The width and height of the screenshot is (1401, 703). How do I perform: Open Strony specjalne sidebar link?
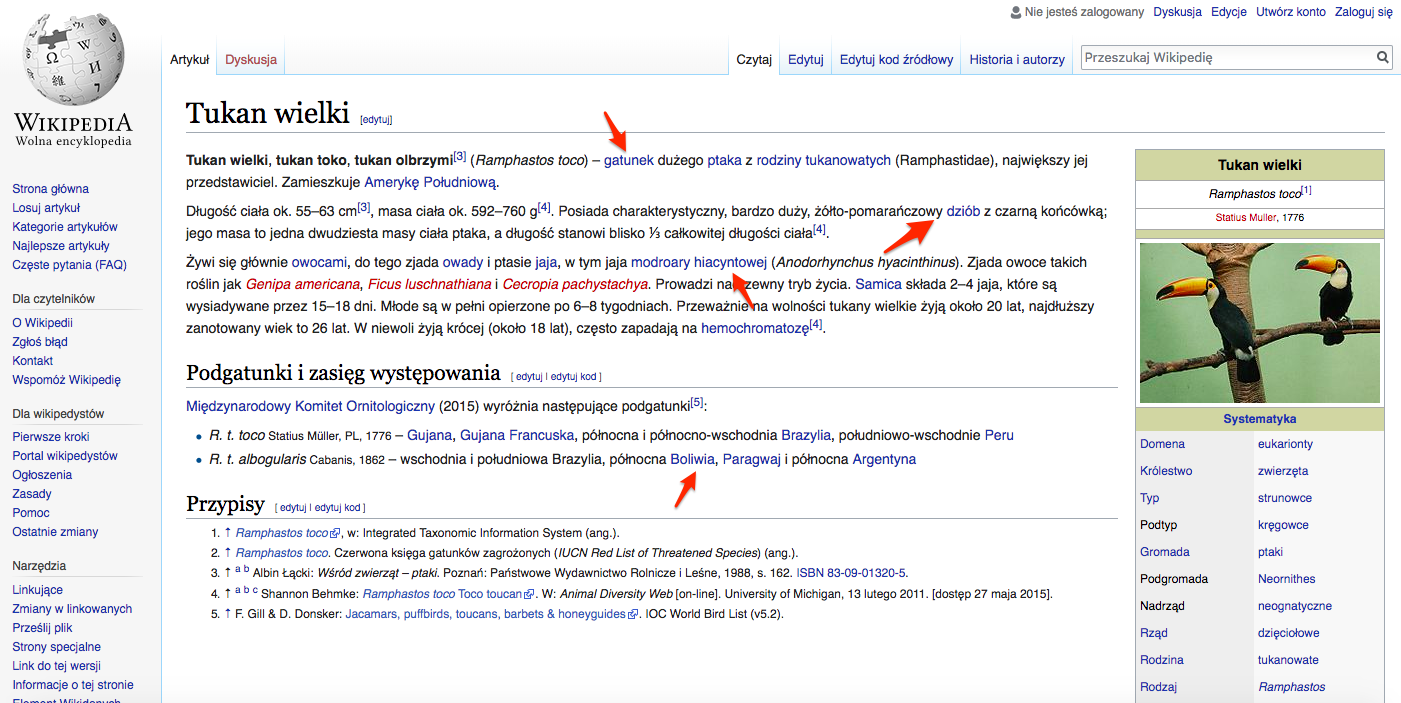(x=56, y=647)
